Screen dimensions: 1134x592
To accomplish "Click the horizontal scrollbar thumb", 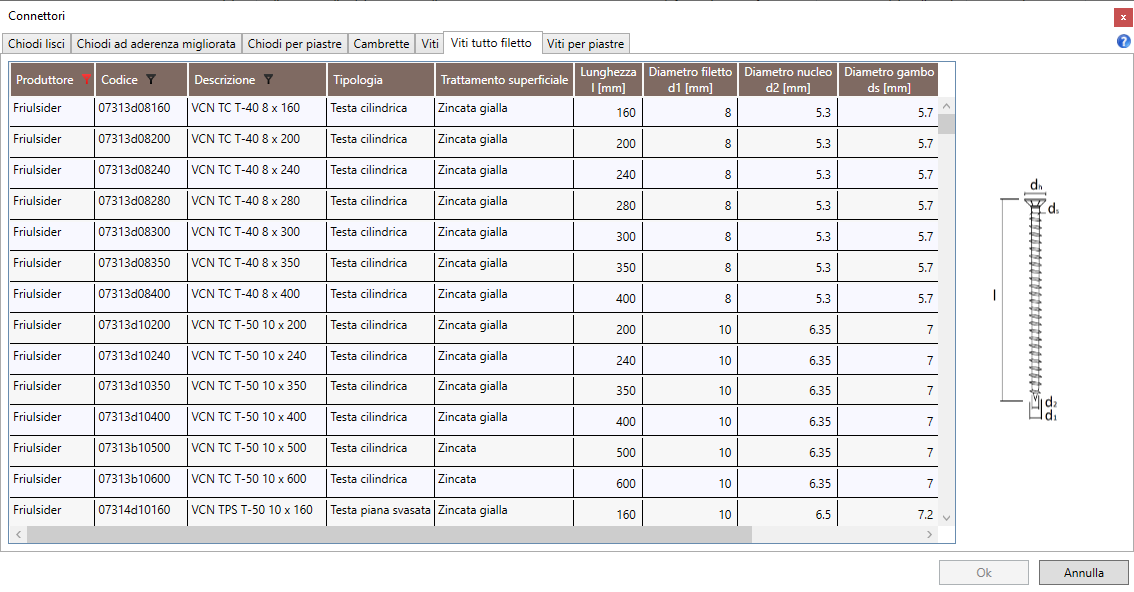I will pos(389,534).
